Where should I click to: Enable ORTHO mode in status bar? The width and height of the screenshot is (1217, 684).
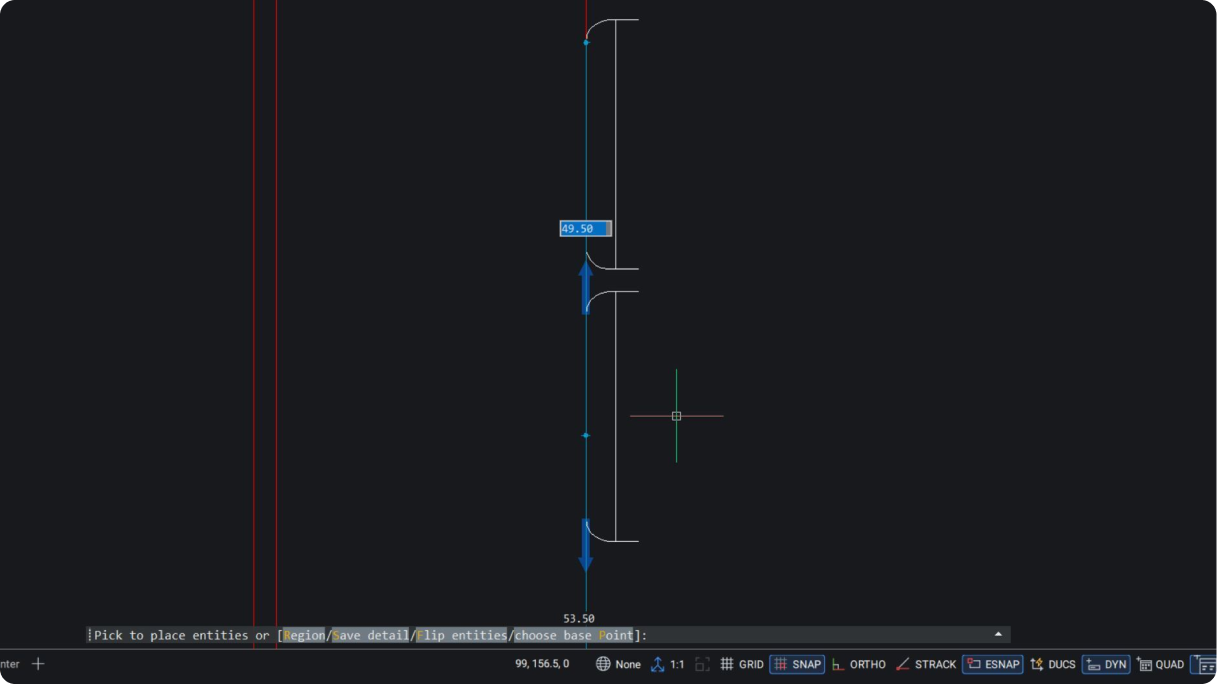pos(859,664)
